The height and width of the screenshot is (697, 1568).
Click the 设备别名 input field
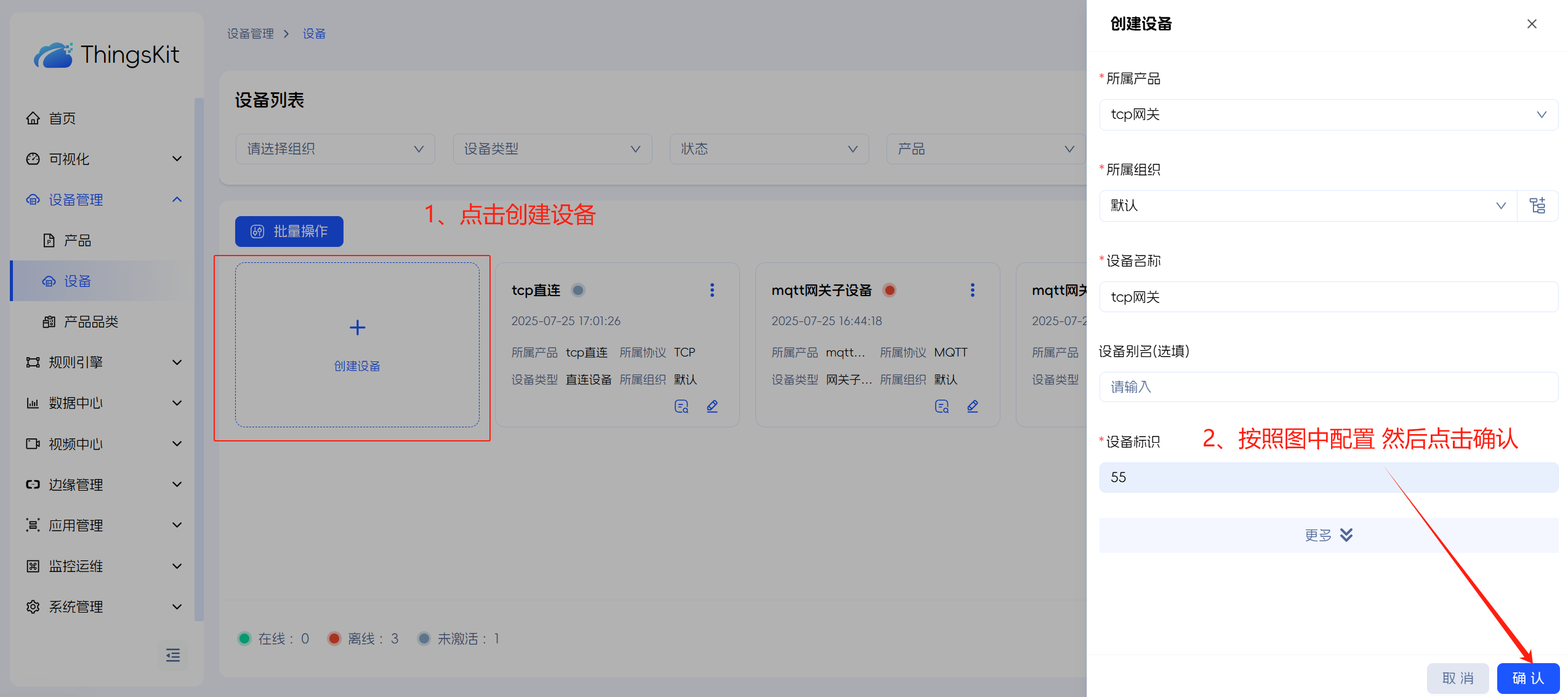point(1328,387)
